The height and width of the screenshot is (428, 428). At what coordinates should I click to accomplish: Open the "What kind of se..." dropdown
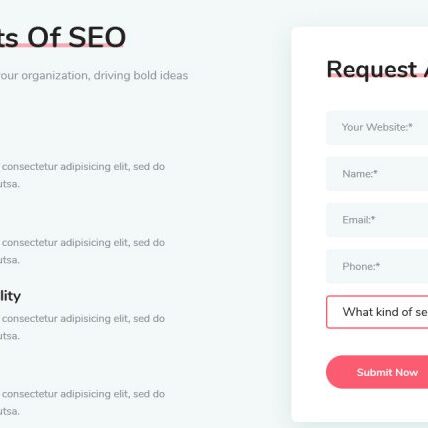(x=377, y=312)
